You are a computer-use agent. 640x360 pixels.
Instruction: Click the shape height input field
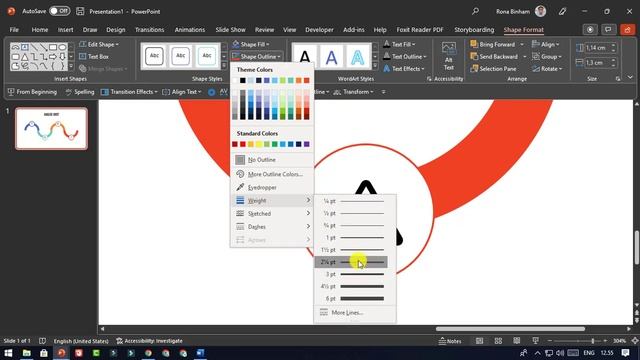[597, 48]
